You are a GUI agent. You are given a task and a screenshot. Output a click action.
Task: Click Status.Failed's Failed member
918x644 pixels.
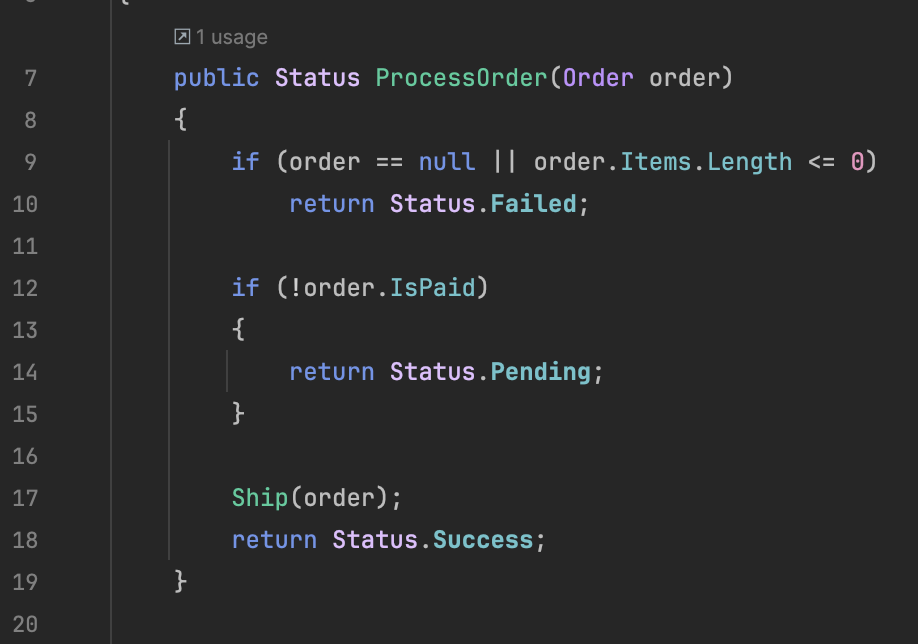tap(533, 204)
